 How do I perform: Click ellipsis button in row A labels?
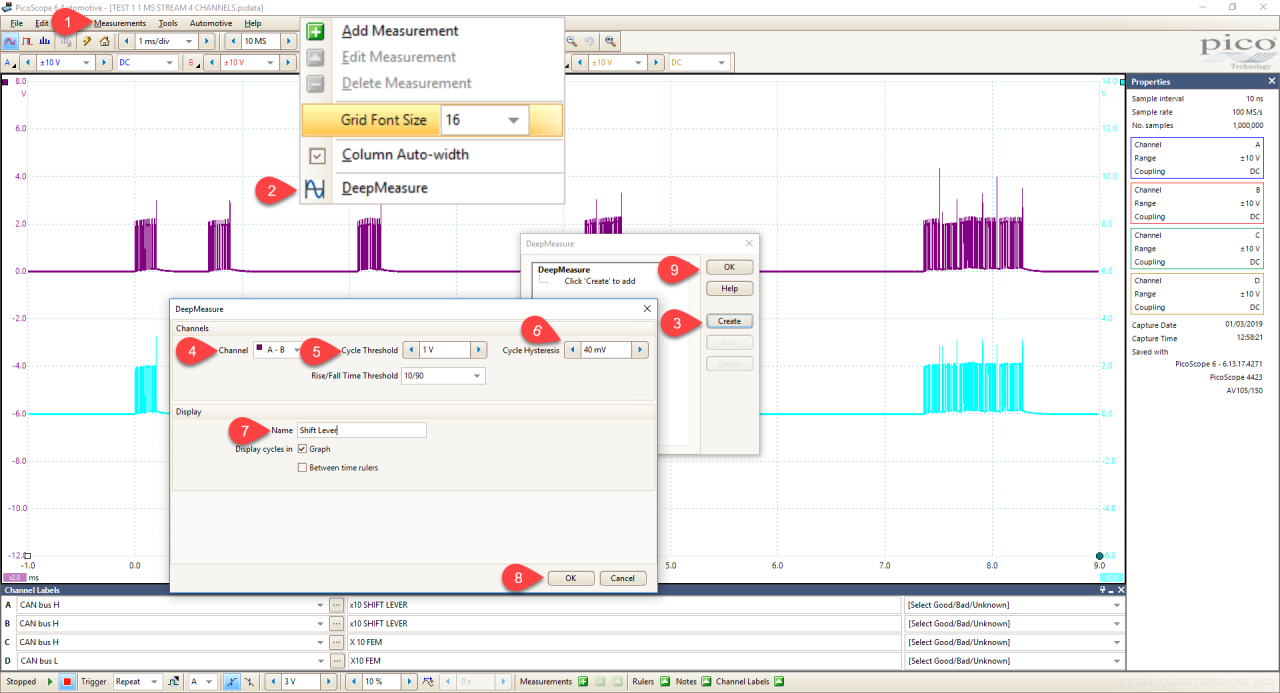tap(336, 605)
